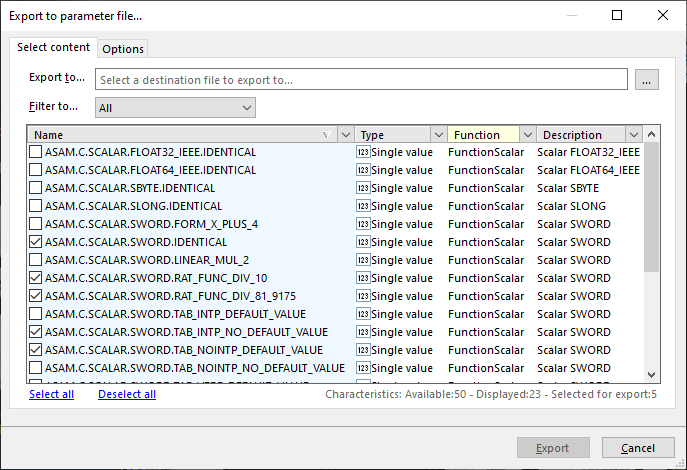Screen dimensions: 687x470
Task: Click the Export to destination file field
Action: [361, 80]
